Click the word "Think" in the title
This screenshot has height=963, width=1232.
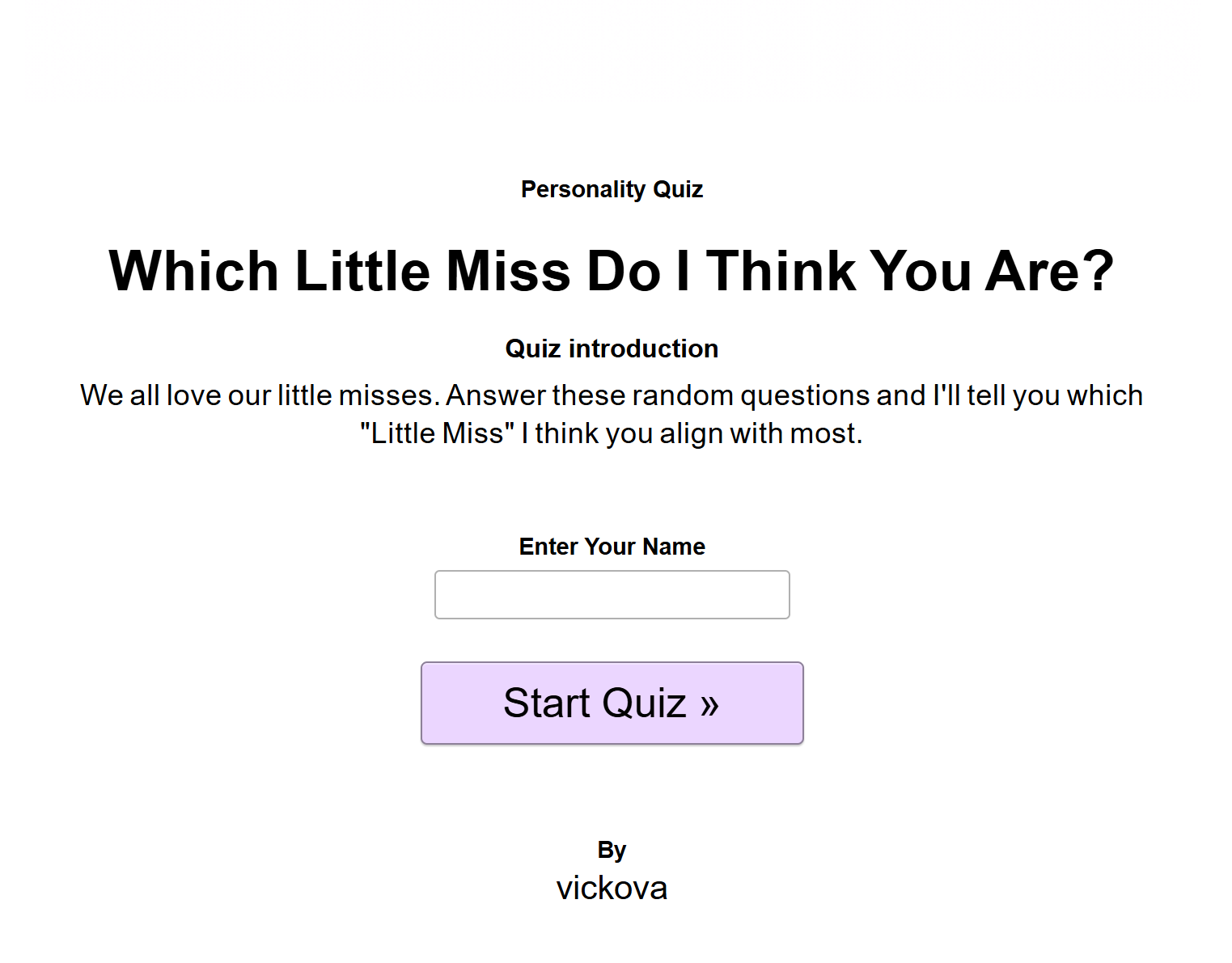pyautogui.click(x=781, y=270)
